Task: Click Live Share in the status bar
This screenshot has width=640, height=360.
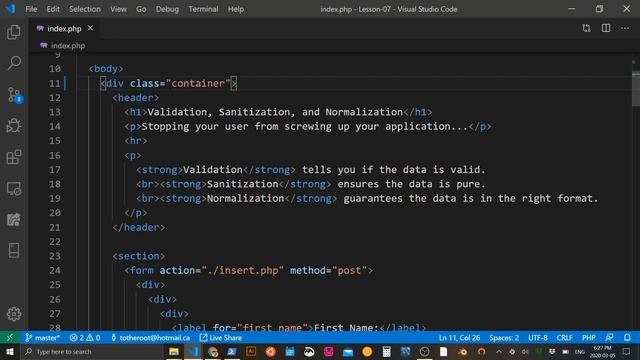Action: click(221, 338)
